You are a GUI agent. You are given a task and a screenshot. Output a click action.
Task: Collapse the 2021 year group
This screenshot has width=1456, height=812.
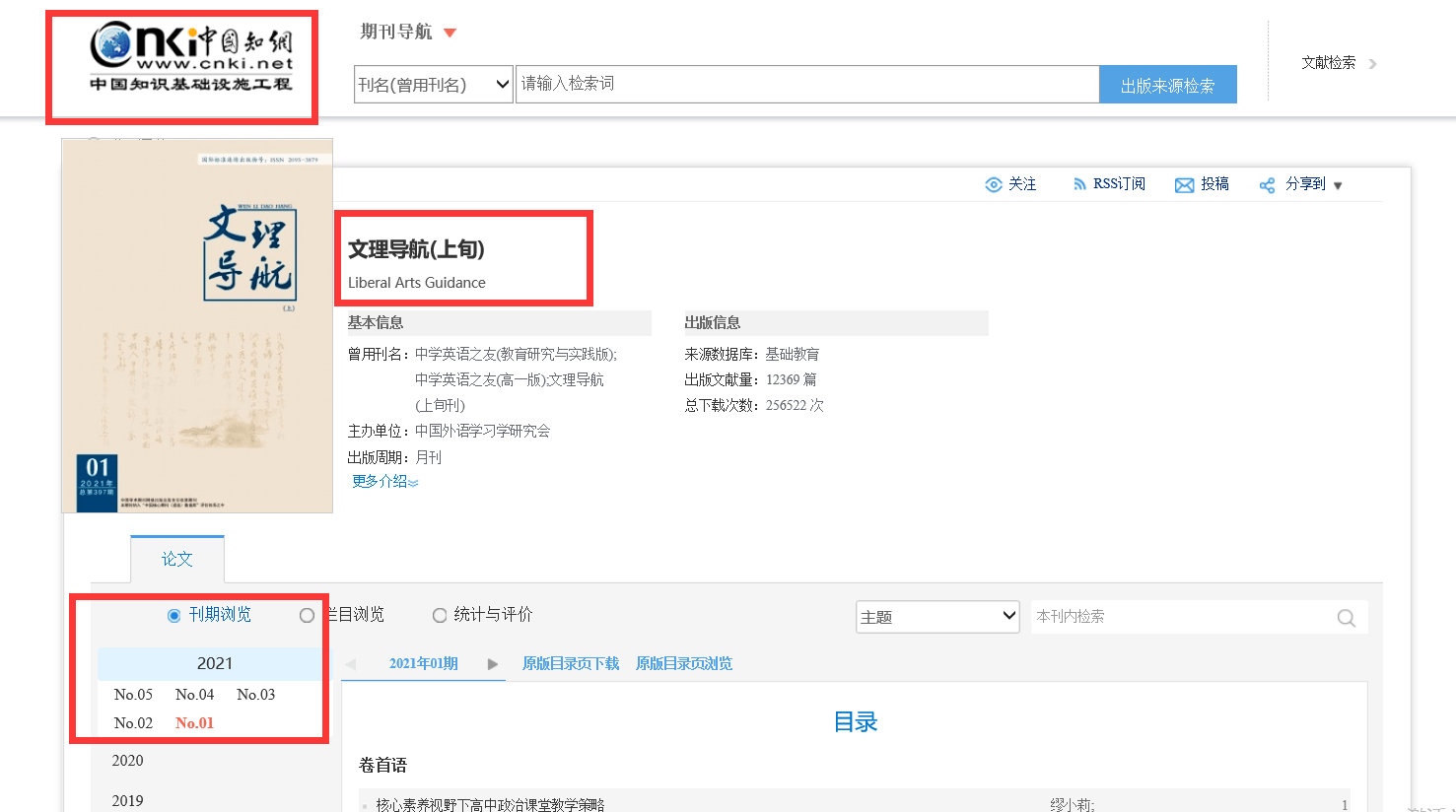point(215,663)
